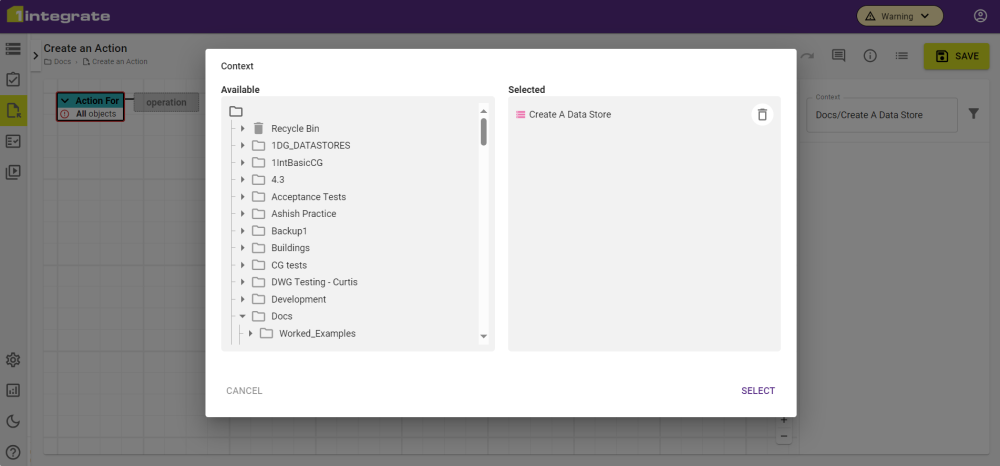The image size is (1000, 466).
Task: Open the list view icon in toolbar
Action: (x=901, y=56)
